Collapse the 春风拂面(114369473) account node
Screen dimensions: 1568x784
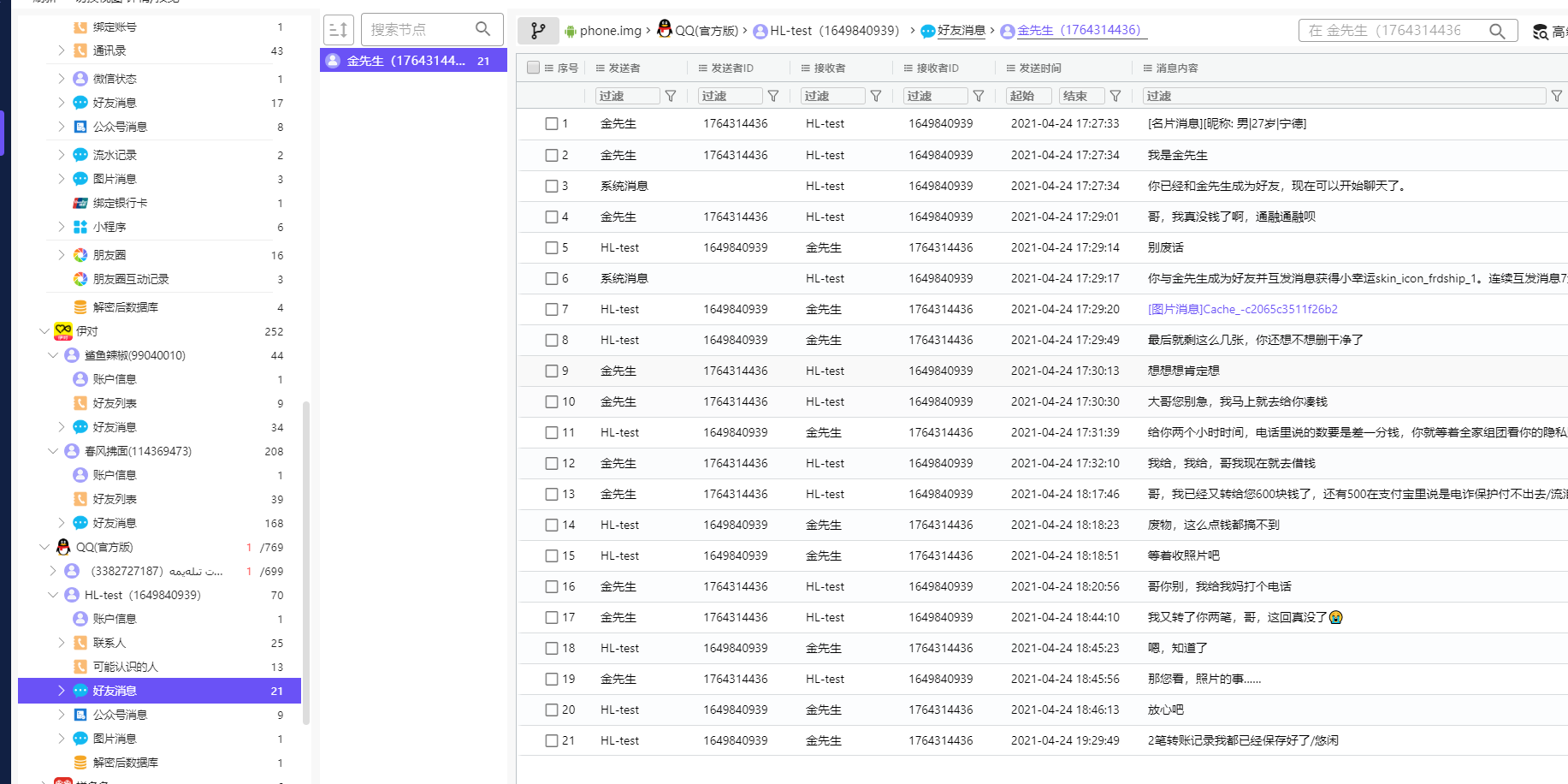click(53, 451)
